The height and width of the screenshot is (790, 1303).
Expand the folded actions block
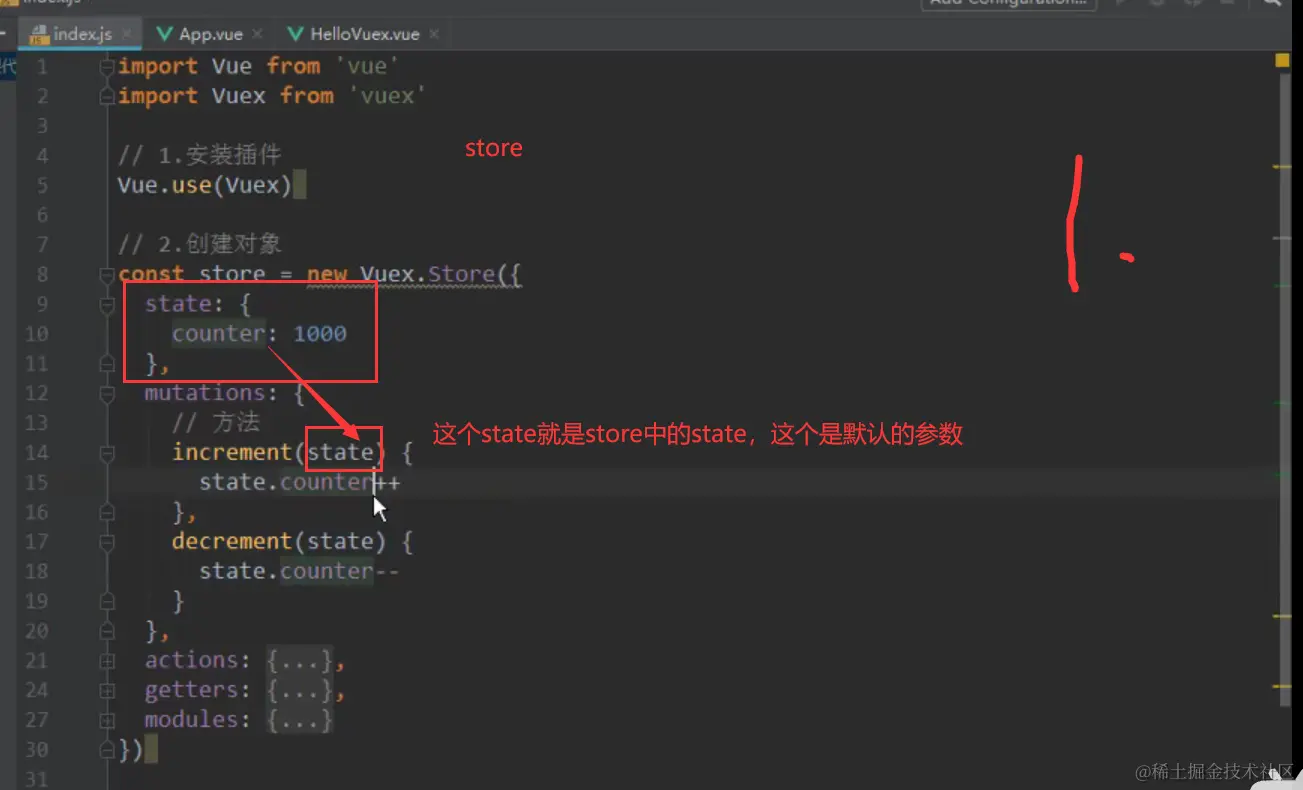pyautogui.click(x=108, y=661)
